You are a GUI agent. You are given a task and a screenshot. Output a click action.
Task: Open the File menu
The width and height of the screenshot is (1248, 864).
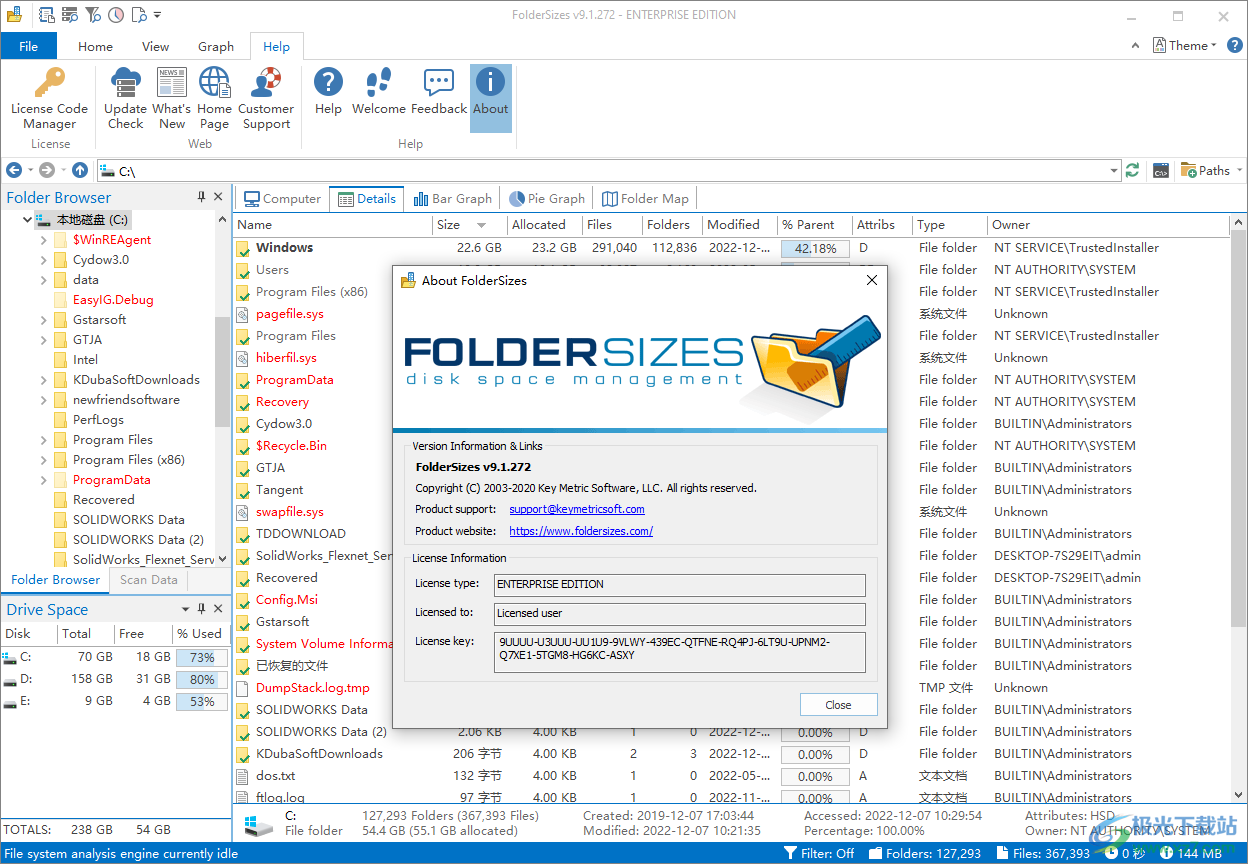(29, 46)
